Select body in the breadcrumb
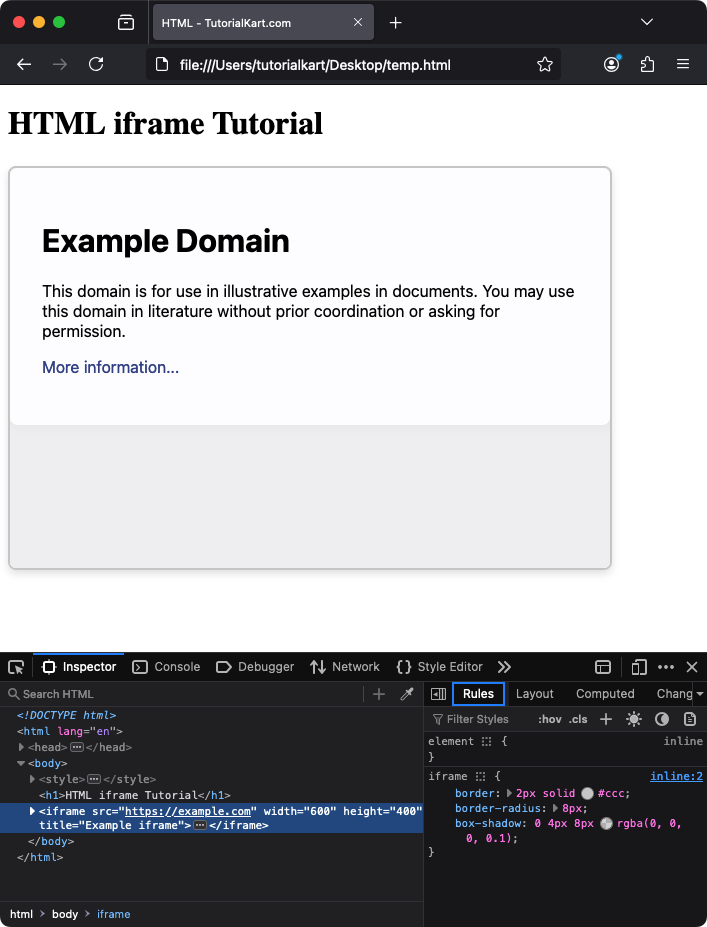This screenshot has width=707, height=927. tap(65, 914)
